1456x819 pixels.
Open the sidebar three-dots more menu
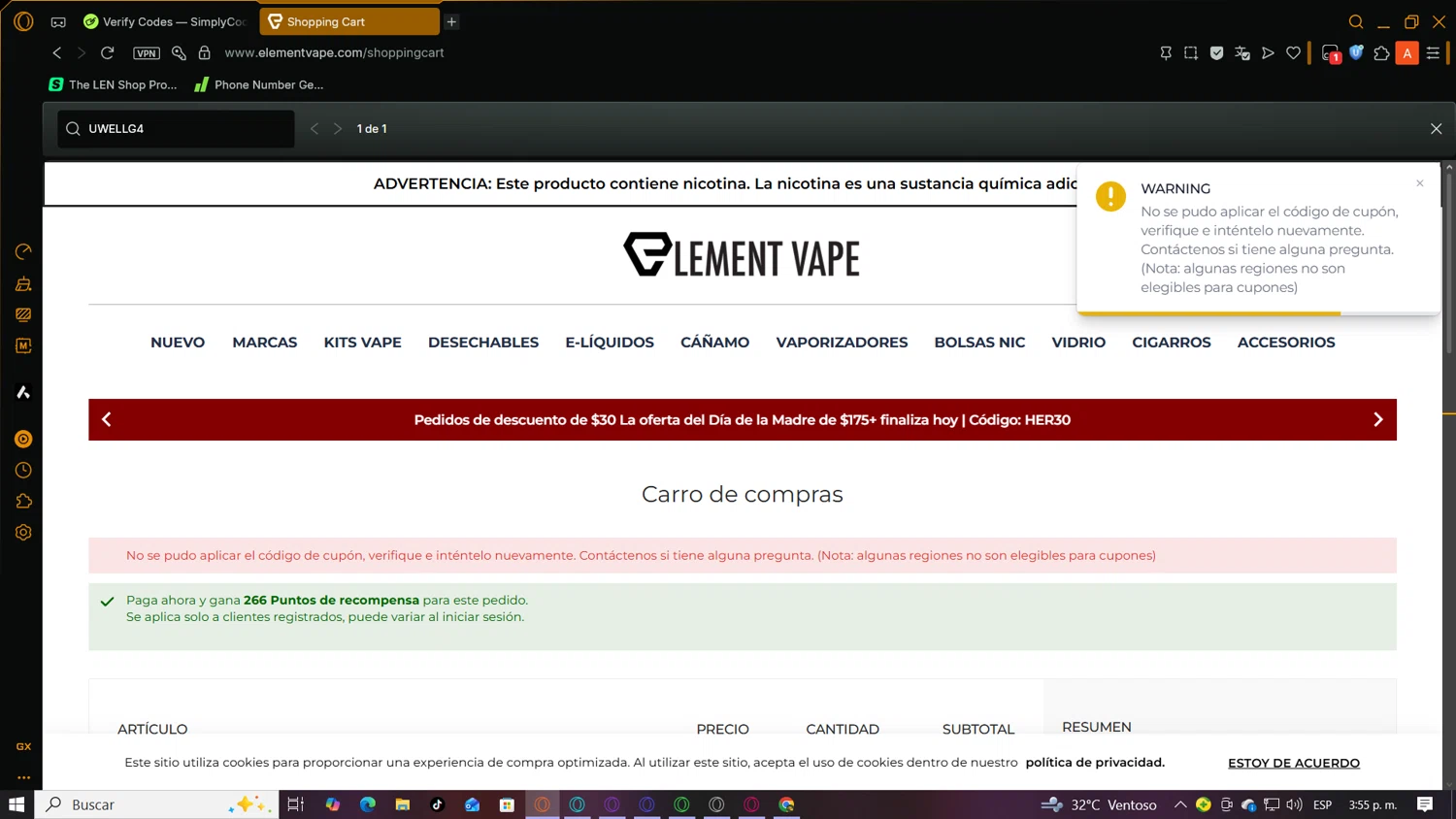[23, 777]
